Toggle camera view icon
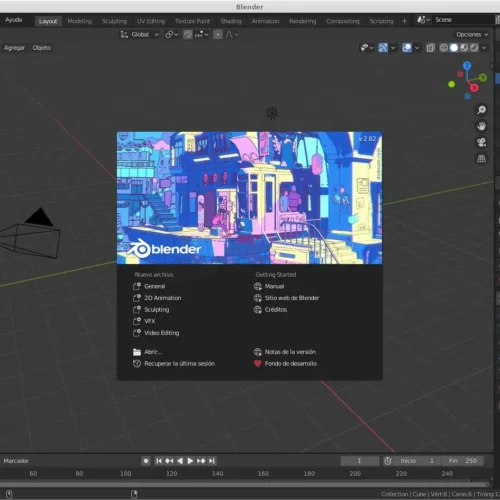Image resolution: width=500 pixels, height=500 pixels. pyautogui.click(x=481, y=143)
